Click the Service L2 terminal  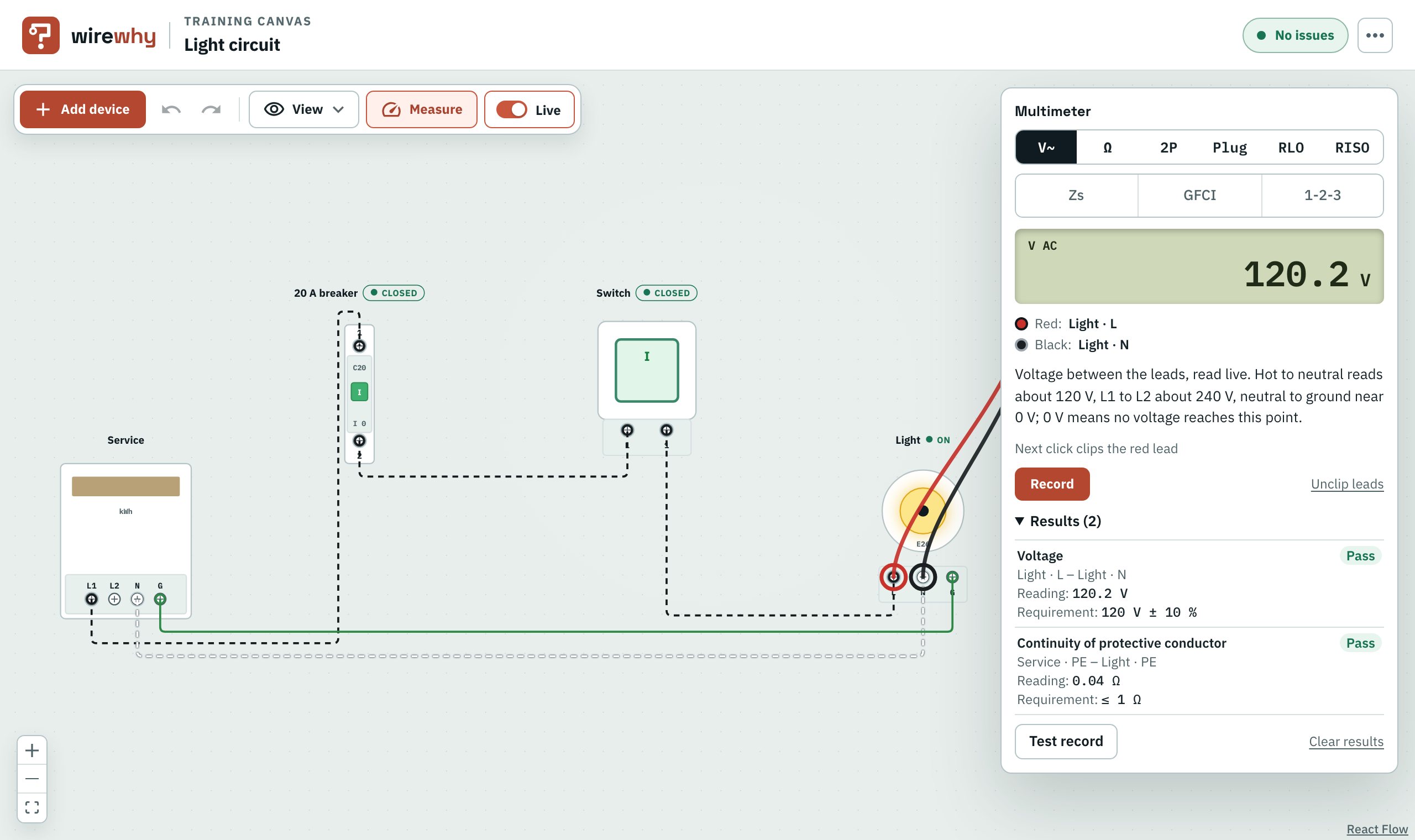coord(114,599)
